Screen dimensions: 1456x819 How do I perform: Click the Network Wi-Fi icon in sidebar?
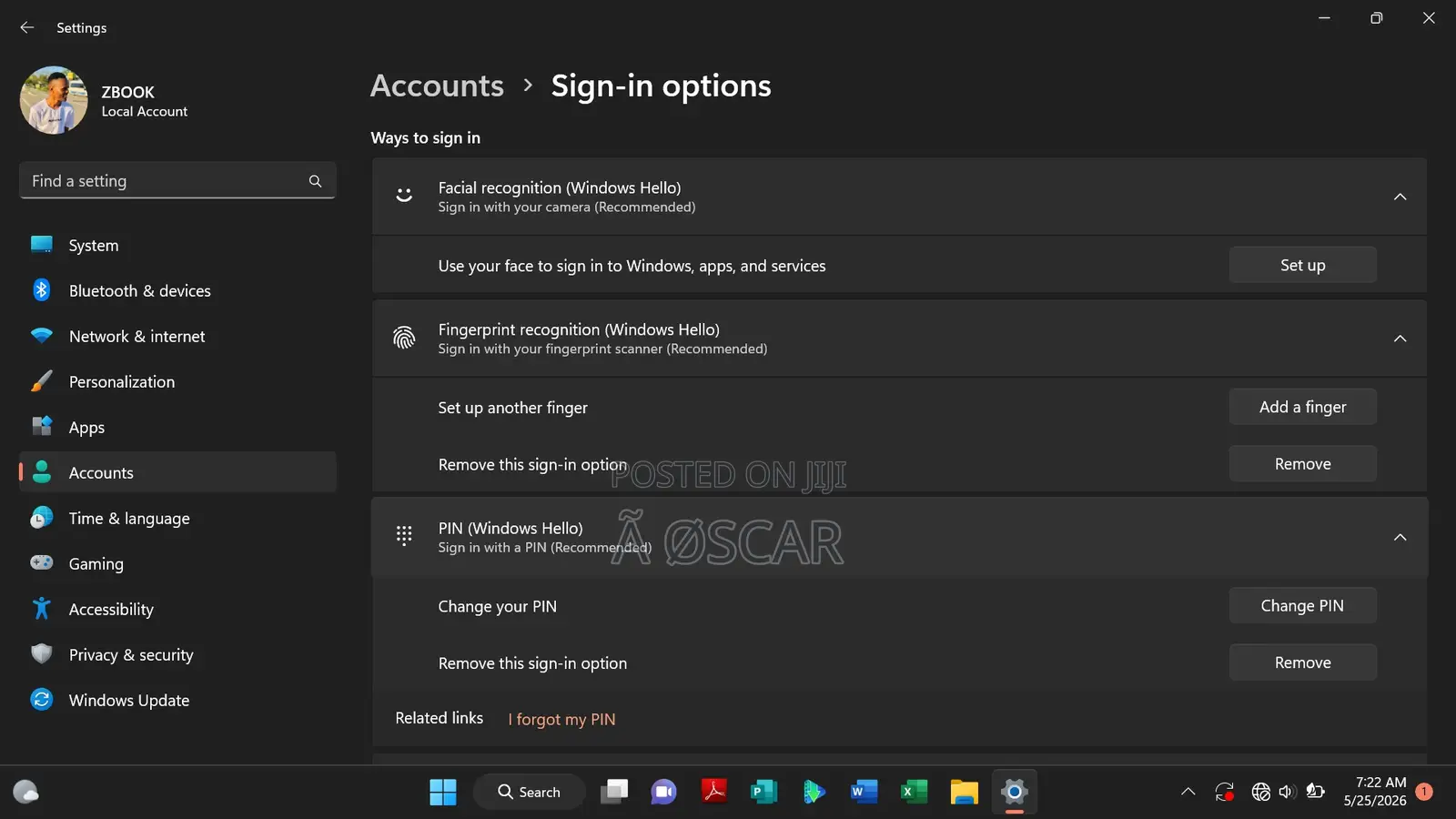point(42,335)
